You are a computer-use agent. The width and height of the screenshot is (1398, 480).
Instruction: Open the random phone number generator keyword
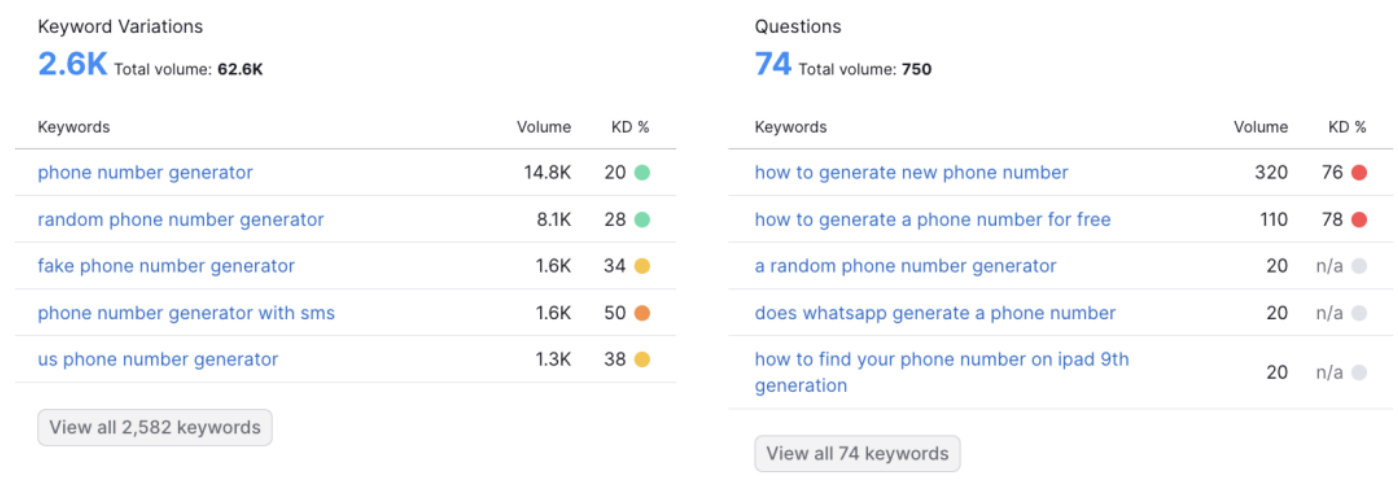click(x=181, y=220)
